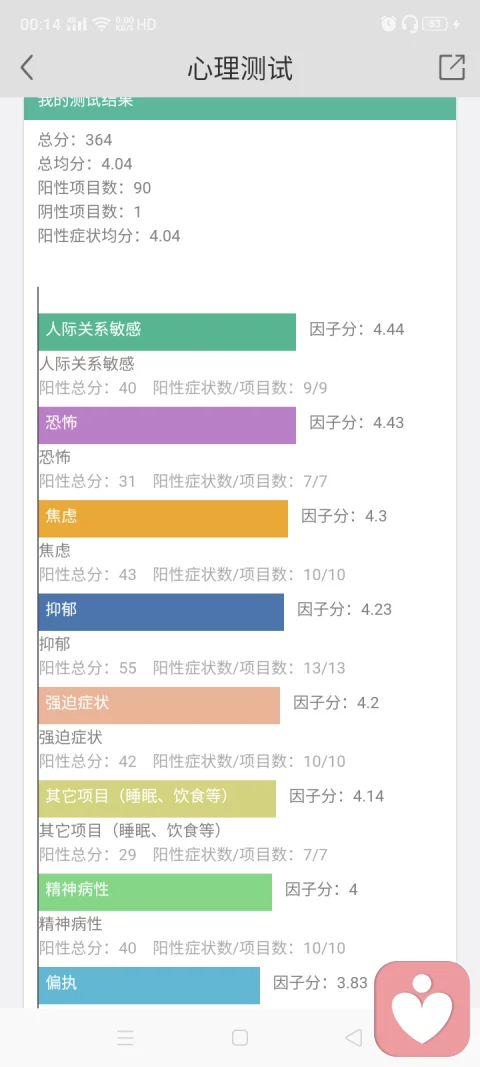The width and height of the screenshot is (480, 1067).
Task: Tap the Android back triangle button
Action: click(x=354, y=1037)
